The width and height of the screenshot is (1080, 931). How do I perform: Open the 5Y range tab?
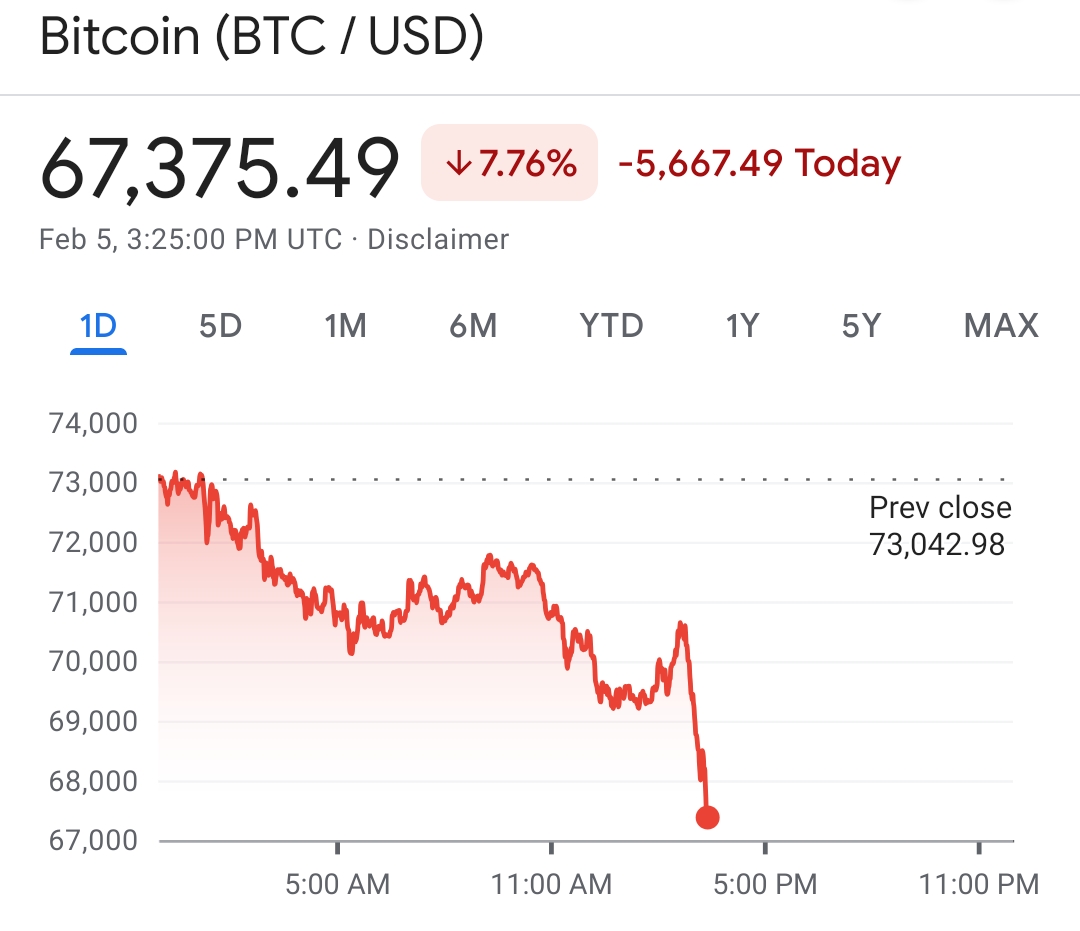[x=861, y=326]
